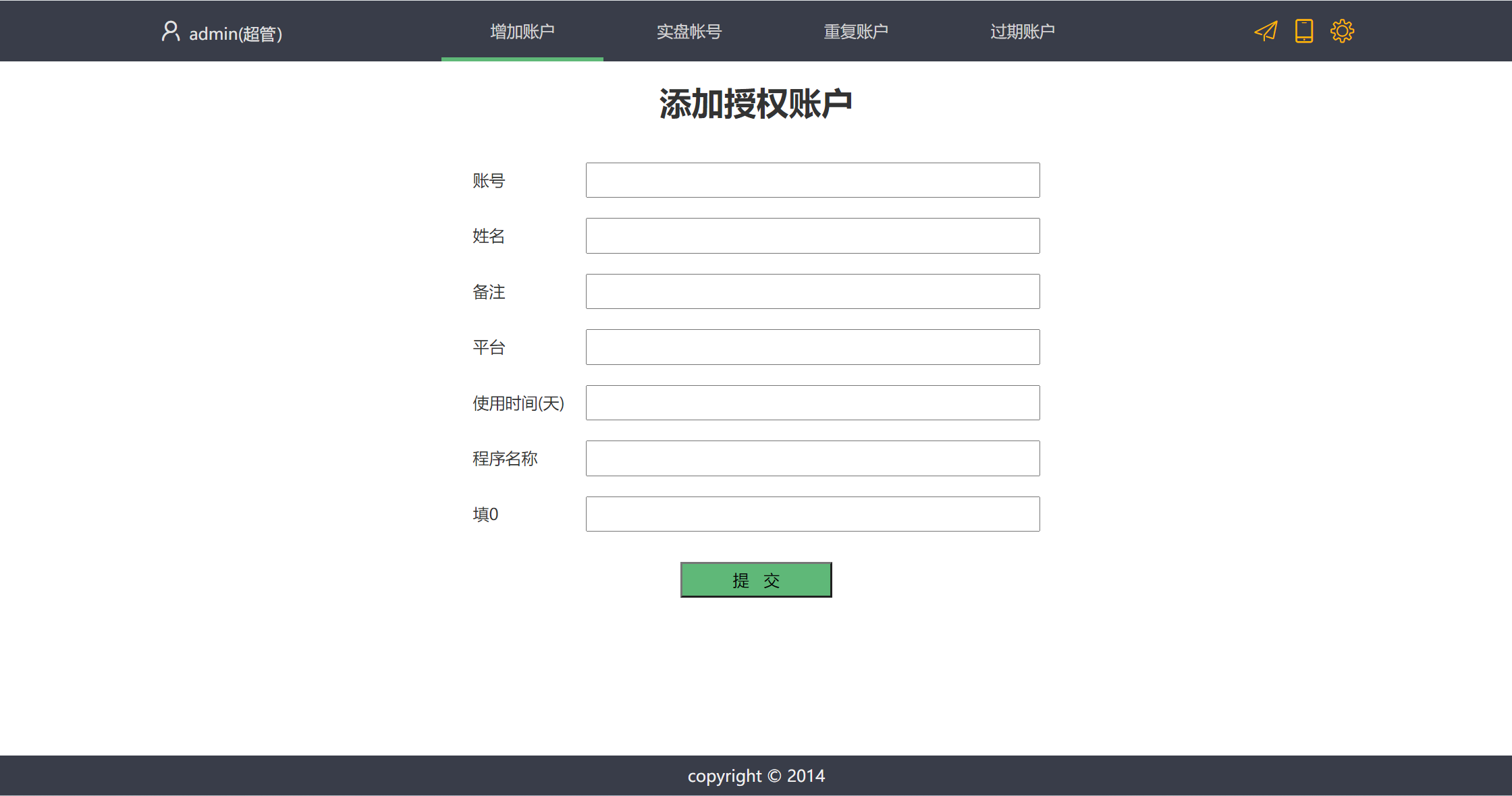Viewport: 1512px width, 796px height.
Task: Go to the 过期账户 tab
Action: coord(1023,31)
